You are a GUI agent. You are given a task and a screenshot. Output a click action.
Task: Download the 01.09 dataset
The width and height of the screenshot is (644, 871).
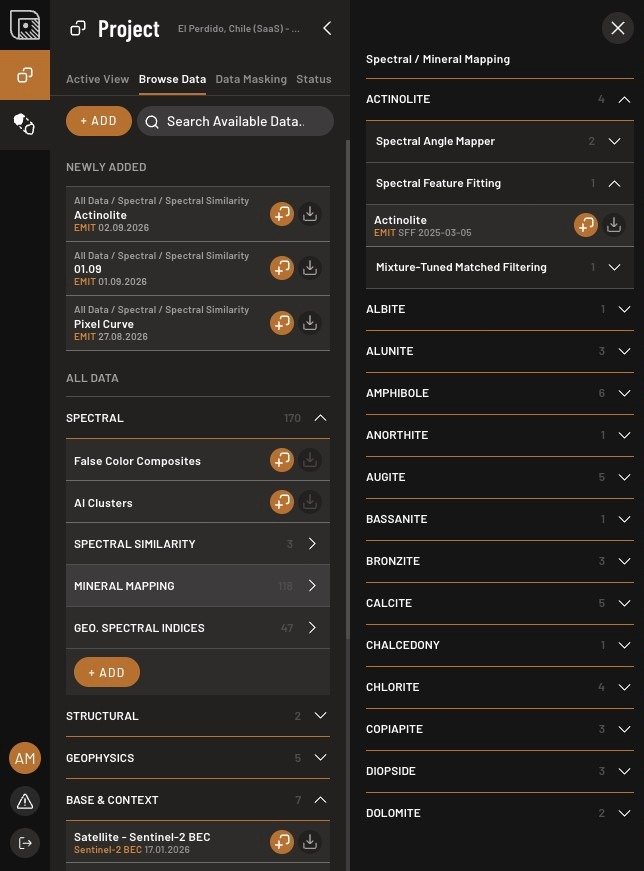(x=310, y=268)
